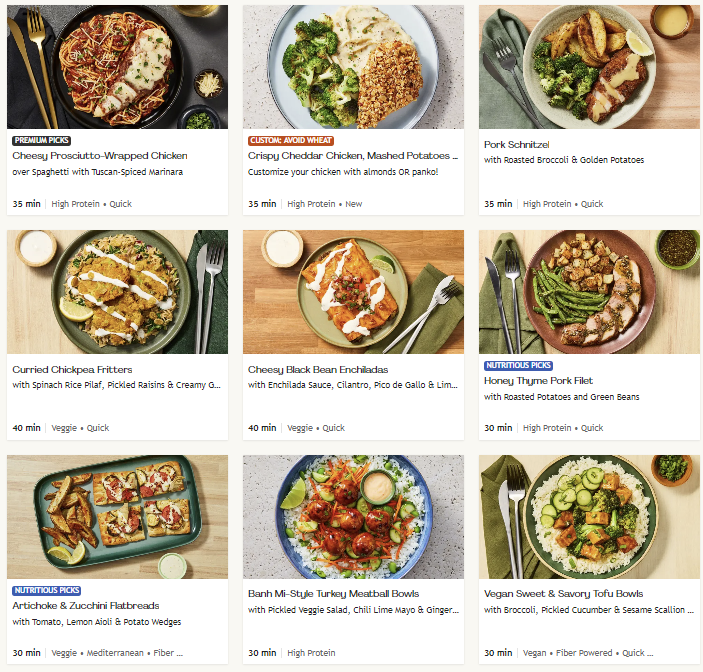Image resolution: width=703 pixels, height=672 pixels.
Task: Click Nutritious Picks badge on Honey Thyme Pork
Action: click(519, 366)
